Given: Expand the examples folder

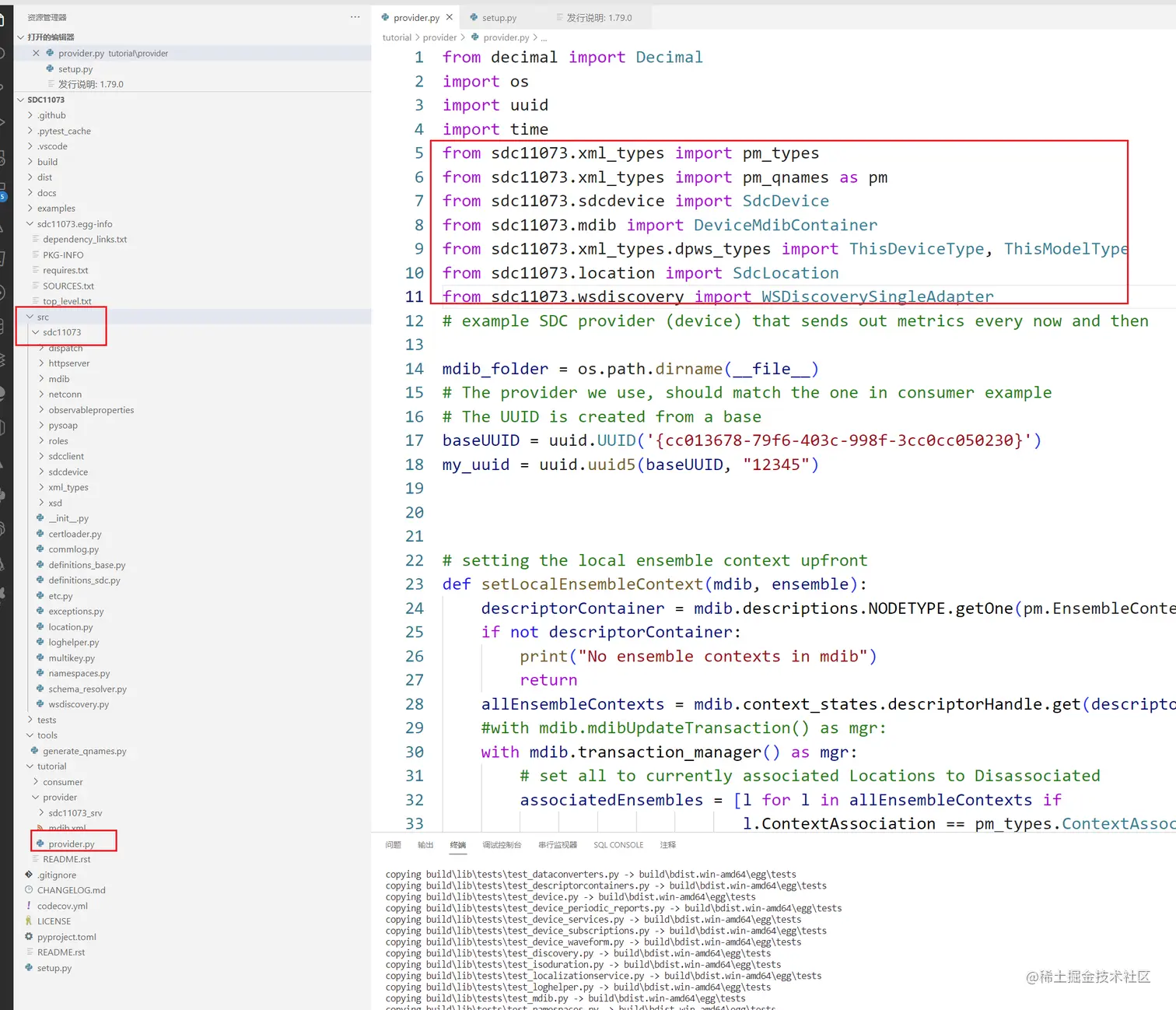Looking at the screenshot, I should click(30, 209).
